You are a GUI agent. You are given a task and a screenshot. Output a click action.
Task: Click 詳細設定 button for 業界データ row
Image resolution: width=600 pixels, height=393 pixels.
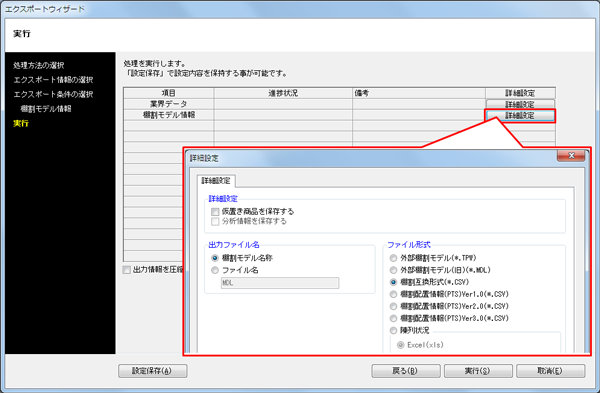(520, 104)
